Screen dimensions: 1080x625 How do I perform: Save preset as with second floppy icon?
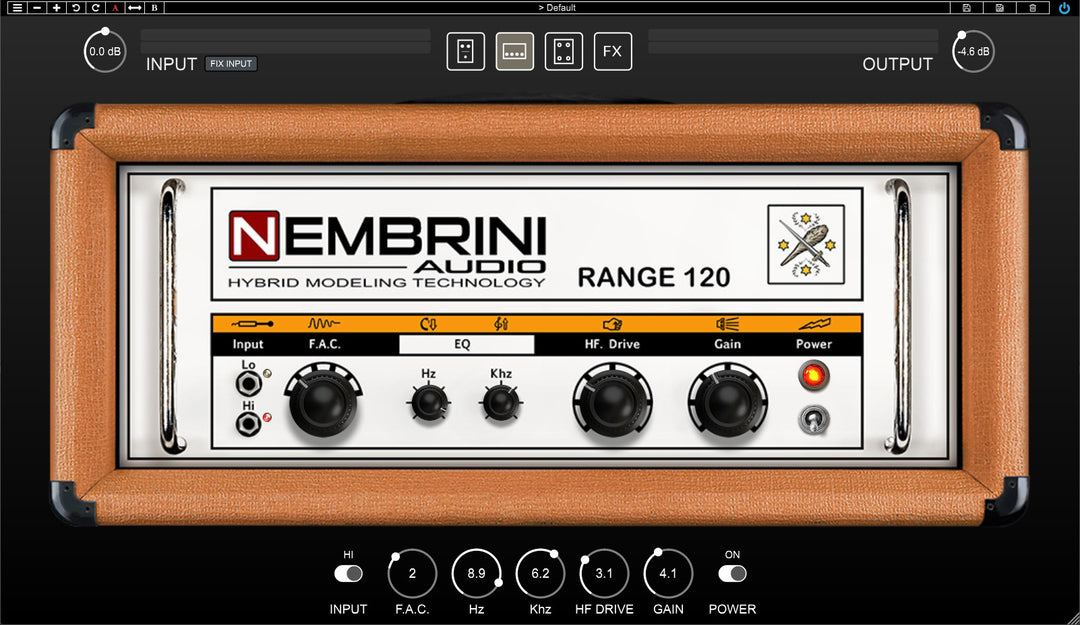(x=999, y=8)
